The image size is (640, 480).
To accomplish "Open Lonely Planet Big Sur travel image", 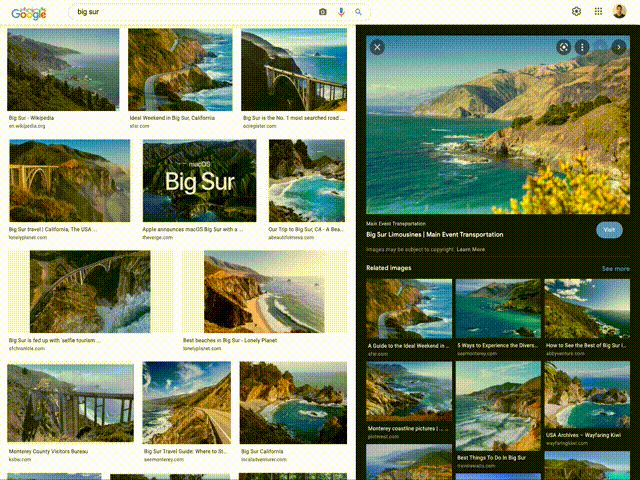I will point(70,181).
